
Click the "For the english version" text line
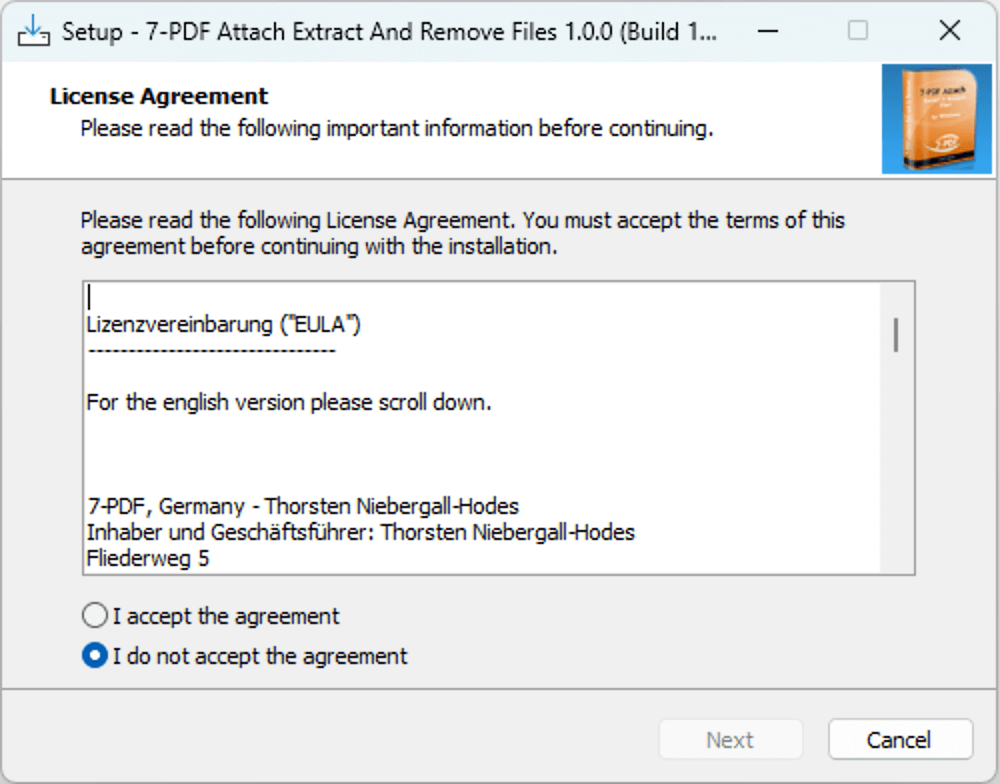(289, 402)
